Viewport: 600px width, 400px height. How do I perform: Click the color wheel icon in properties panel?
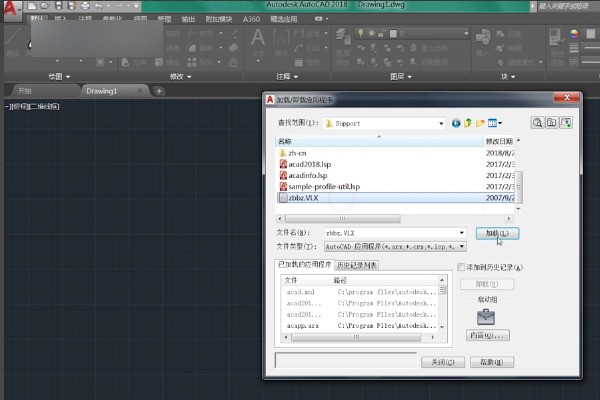click(574, 34)
